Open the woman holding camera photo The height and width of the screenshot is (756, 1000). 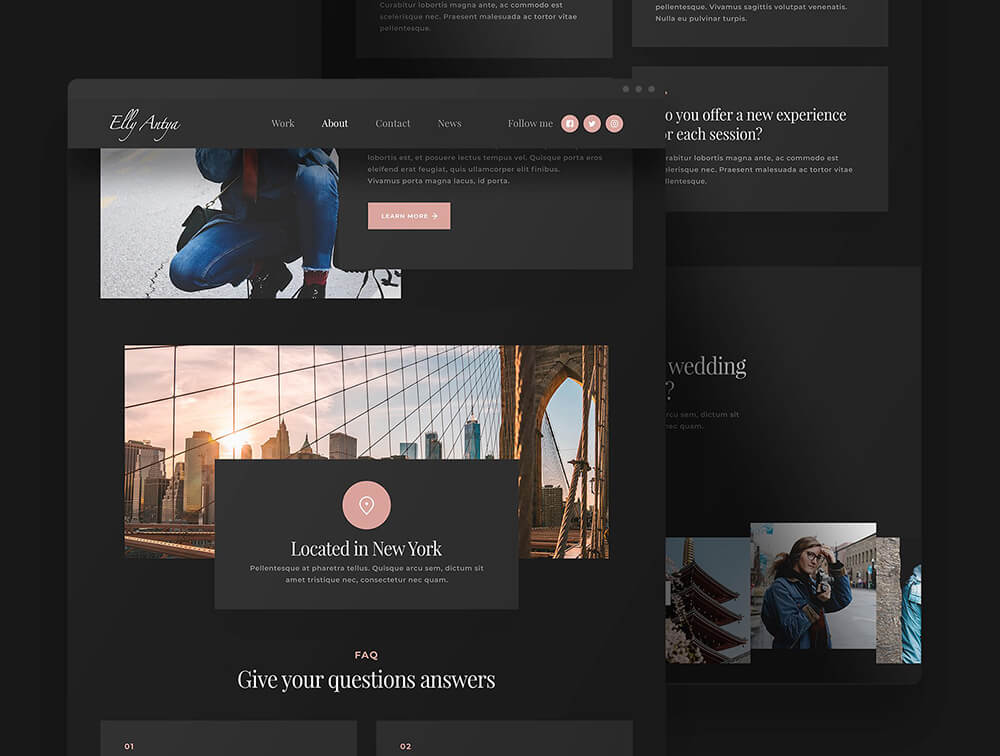click(812, 590)
